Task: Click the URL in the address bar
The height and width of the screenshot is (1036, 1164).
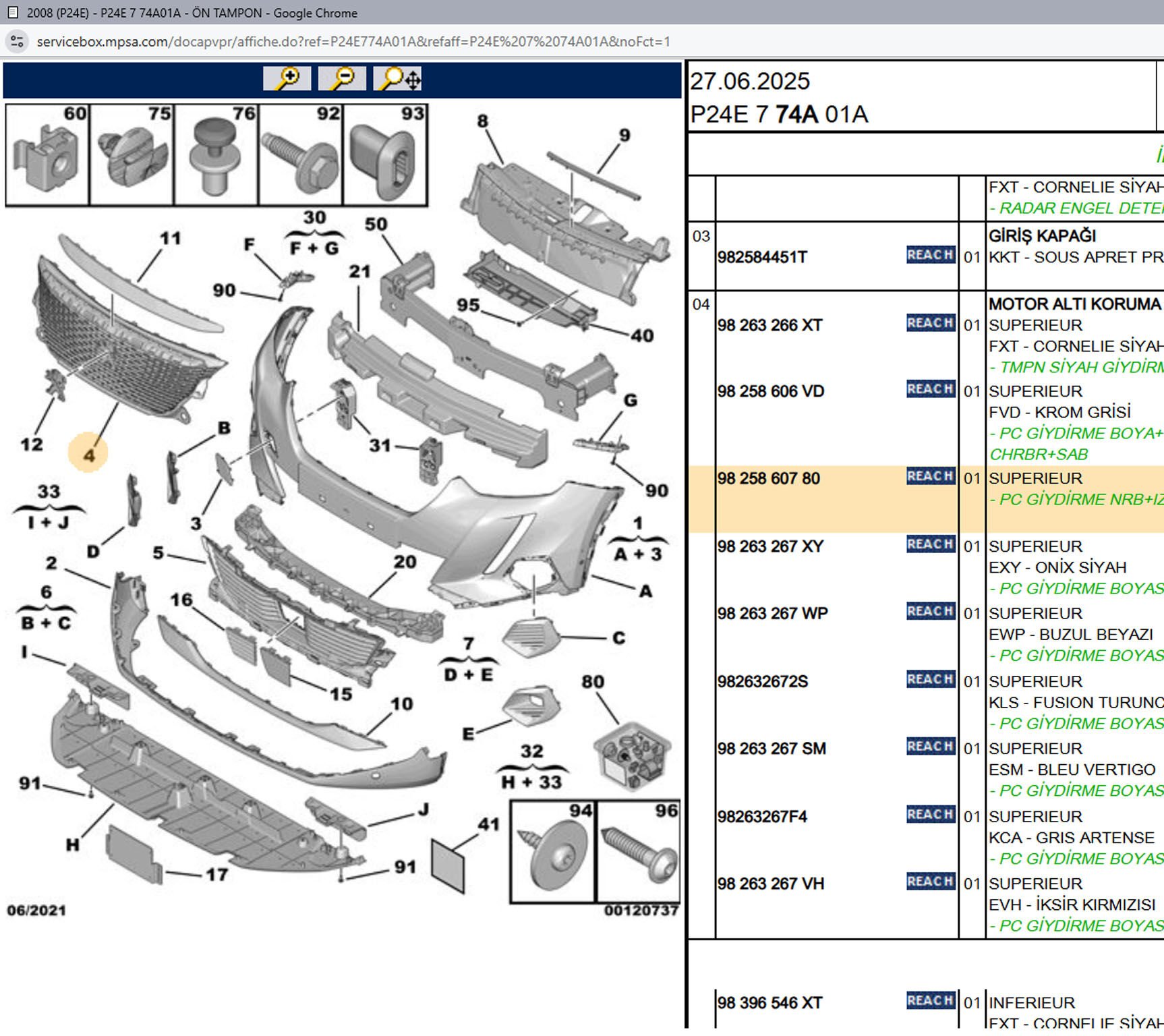Action: (x=353, y=42)
